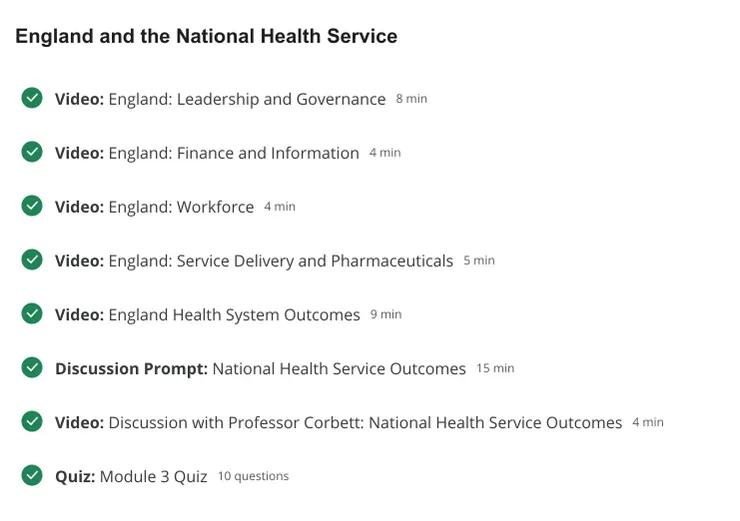This screenshot has height=521, width=740.
Task: Click the checkmark beside England Health System Outcomes
Action: click(32, 314)
